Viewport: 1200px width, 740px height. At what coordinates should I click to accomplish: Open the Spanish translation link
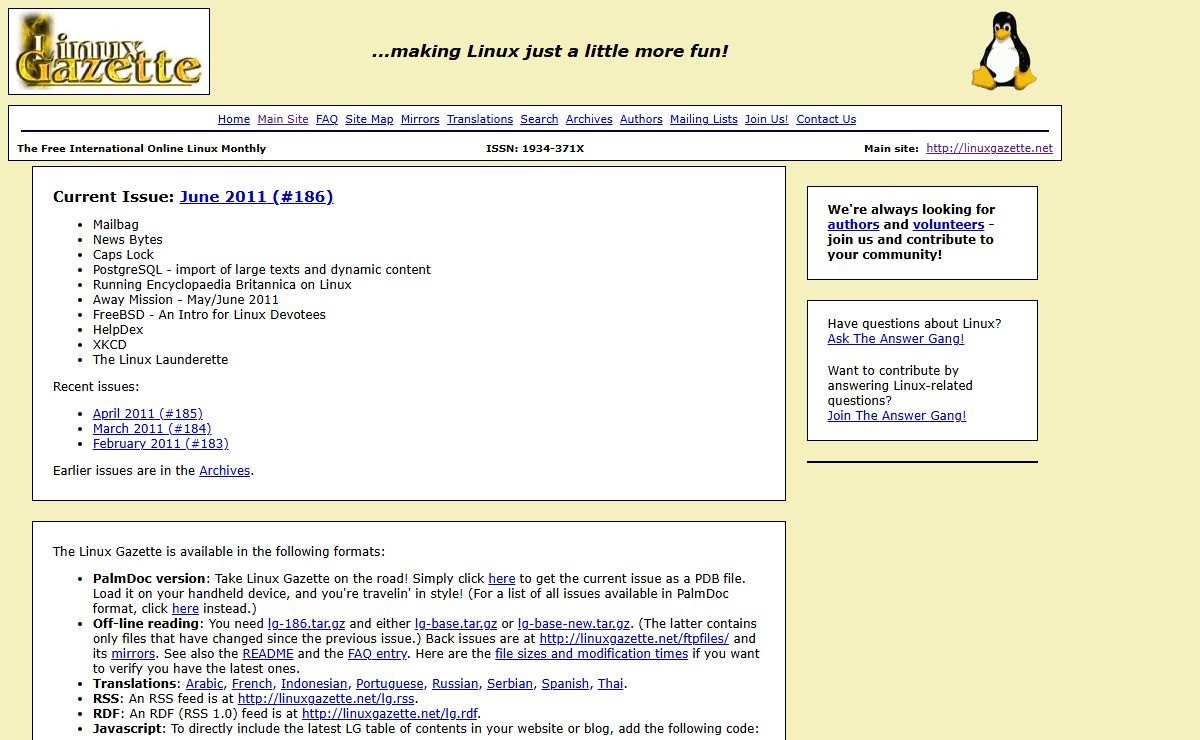[565, 684]
